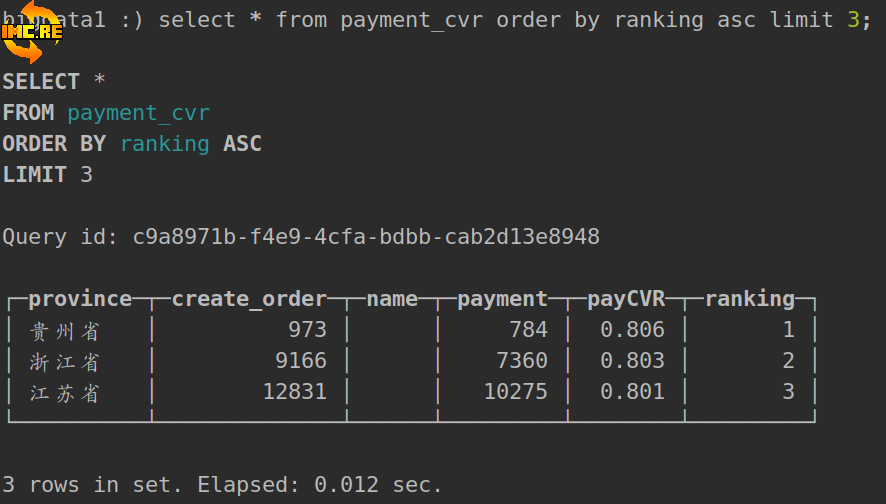The height and width of the screenshot is (504, 886).
Task: Click the 江苏省 province cell
Action: click(65, 393)
